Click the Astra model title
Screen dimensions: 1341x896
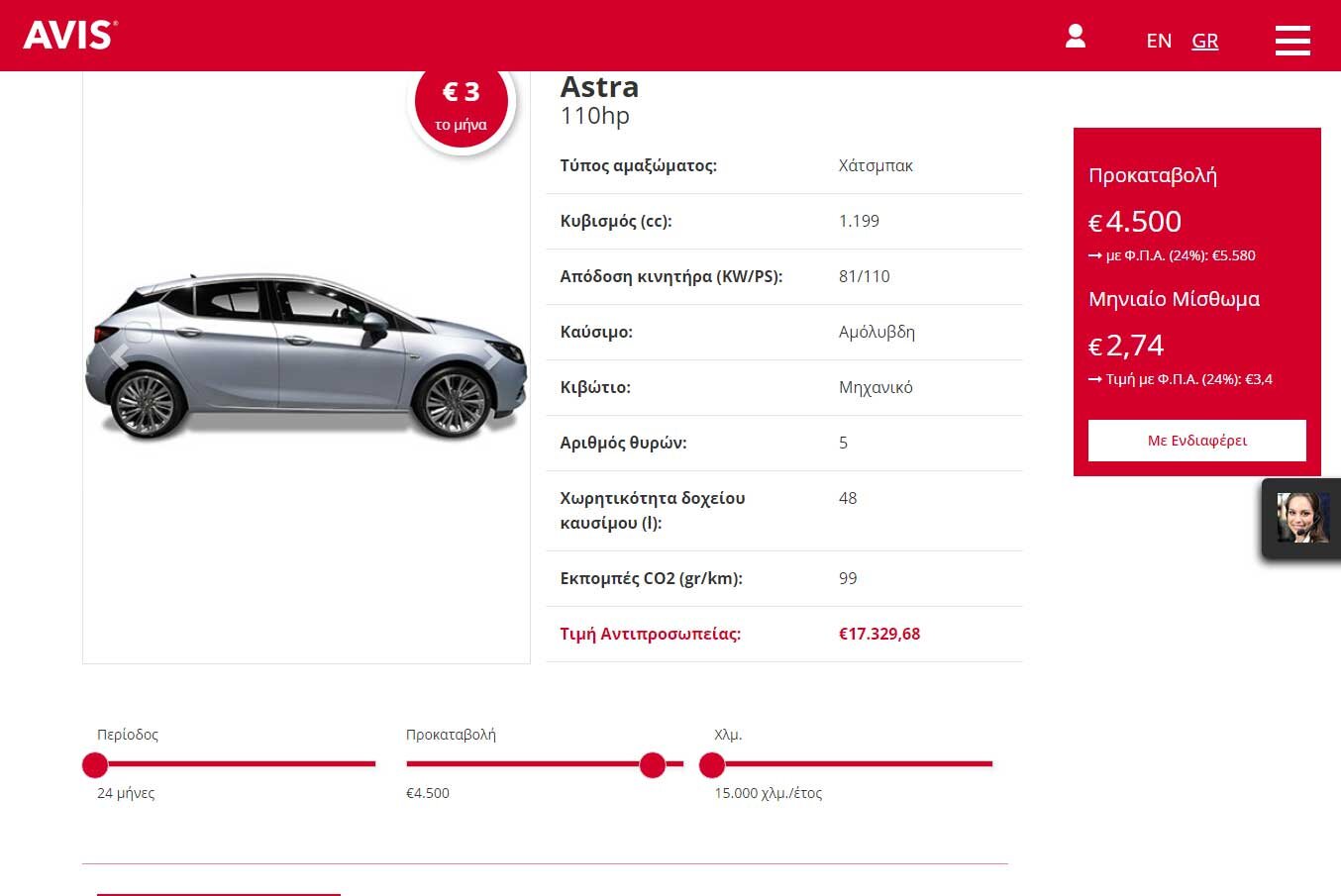tap(599, 87)
